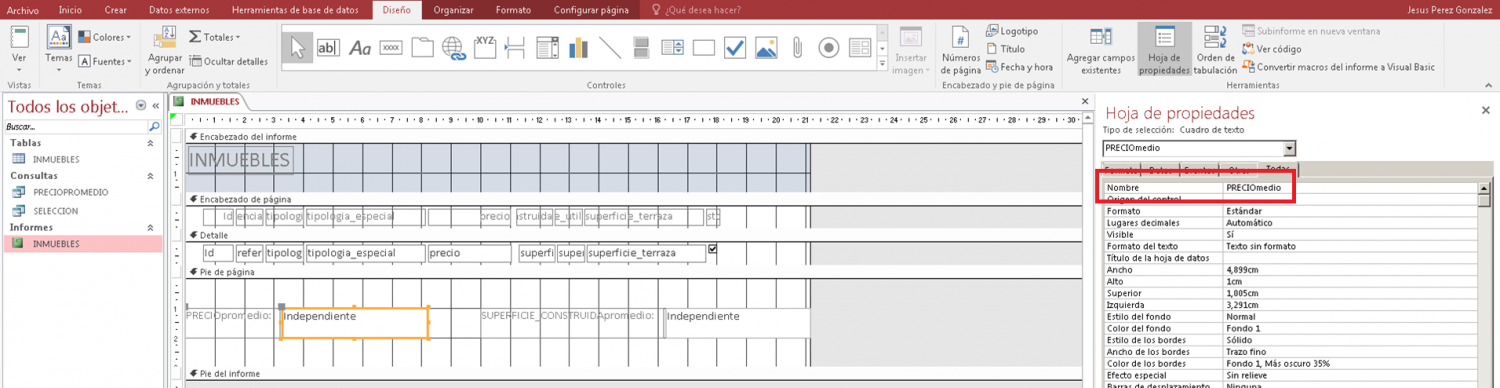Toggle the checkbox in the Detalle section

click(x=712, y=249)
